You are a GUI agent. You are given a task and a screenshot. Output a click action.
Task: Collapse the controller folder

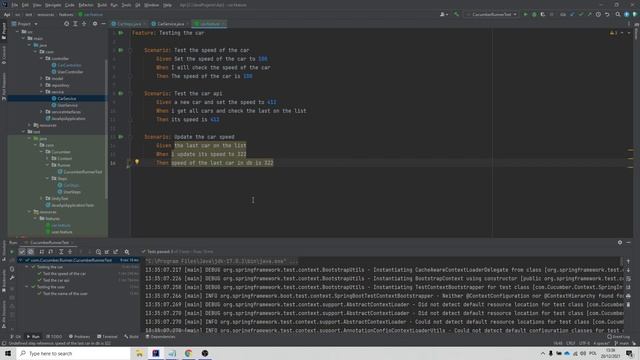[x=42, y=58]
